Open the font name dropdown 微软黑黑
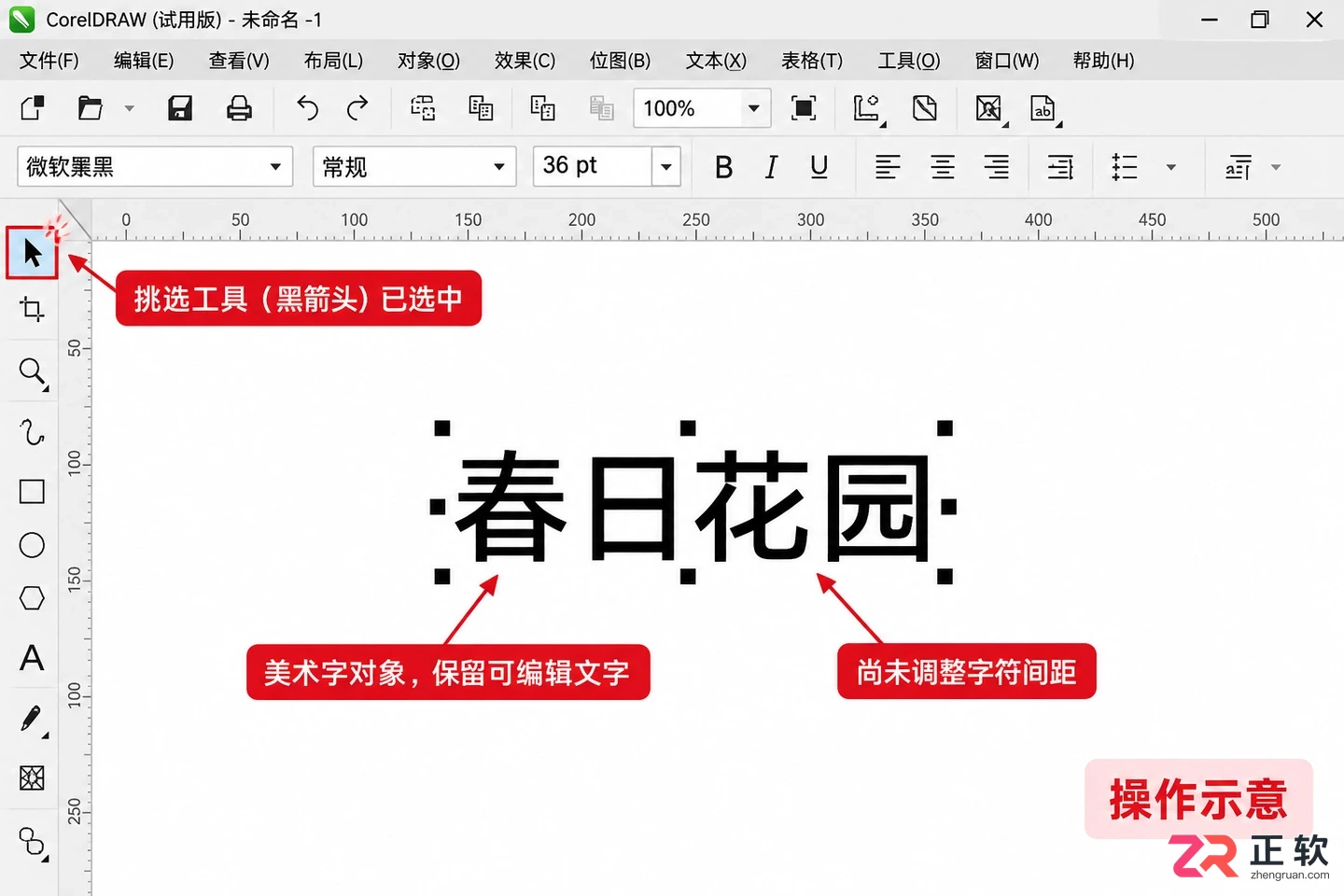Image resolution: width=1344 pixels, height=896 pixels. (x=155, y=167)
